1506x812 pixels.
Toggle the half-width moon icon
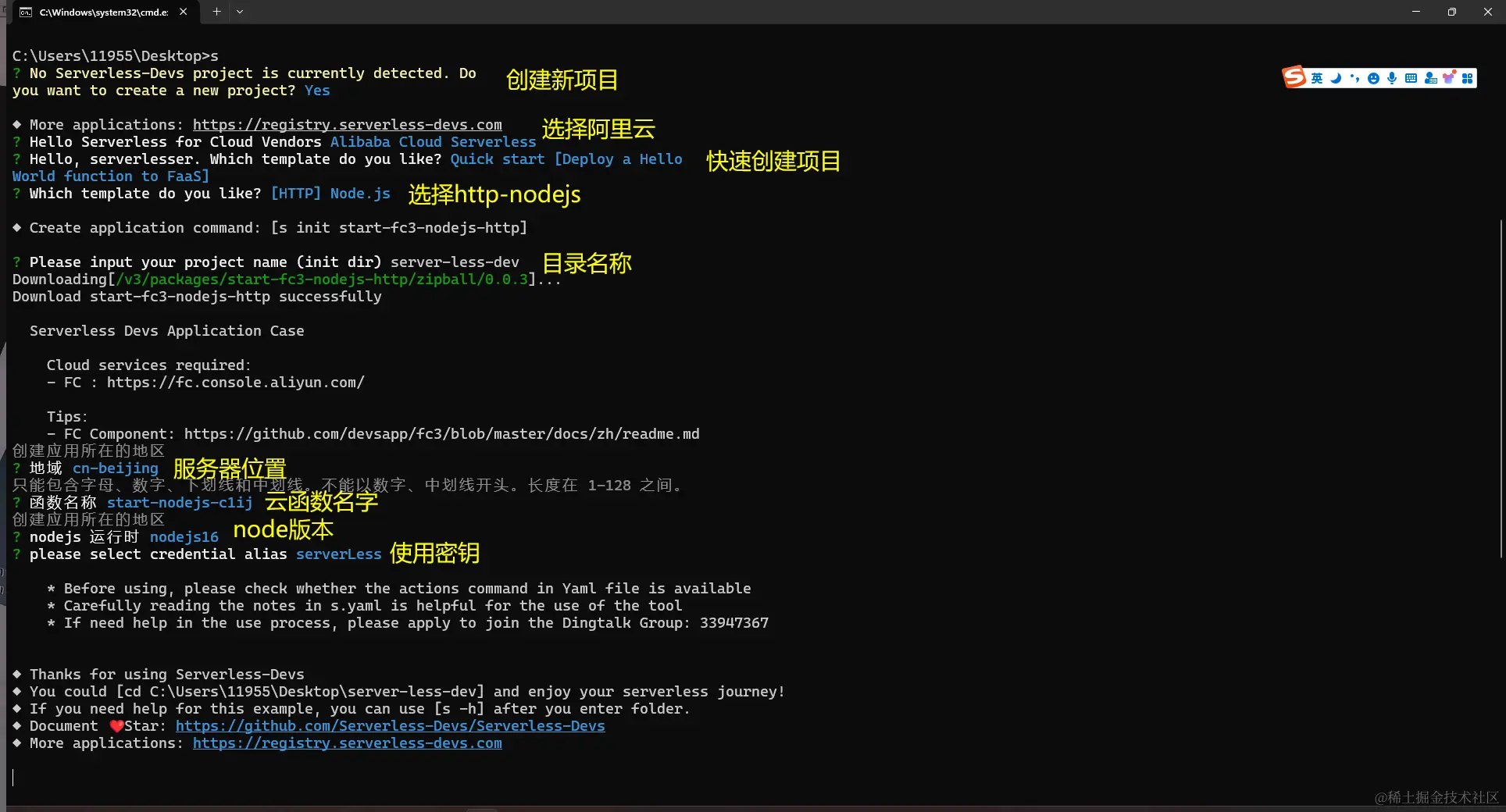pyautogui.click(x=1336, y=78)
